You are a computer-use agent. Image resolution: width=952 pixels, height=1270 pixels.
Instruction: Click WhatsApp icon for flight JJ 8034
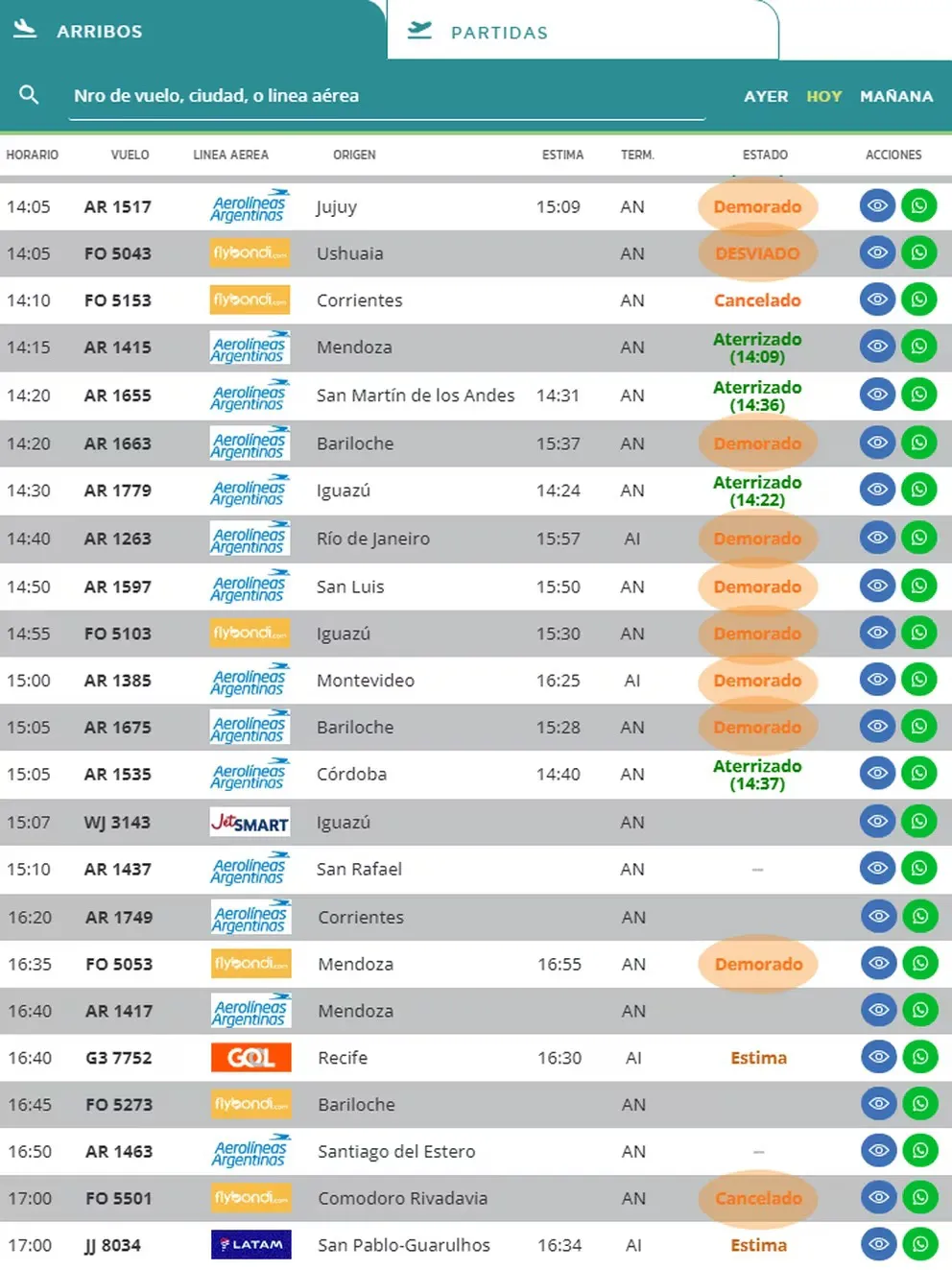coord(919,1244)
